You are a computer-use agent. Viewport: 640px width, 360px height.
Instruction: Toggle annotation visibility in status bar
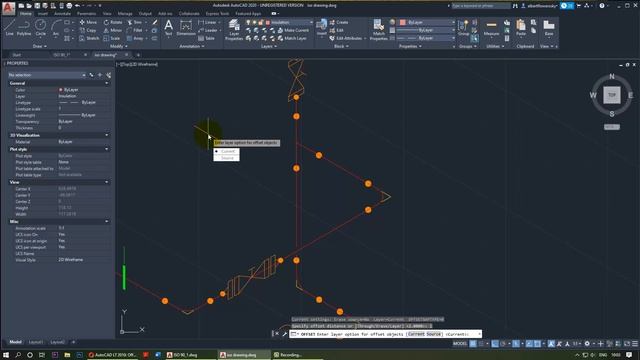pyautogui.click(x=551, y=344)
